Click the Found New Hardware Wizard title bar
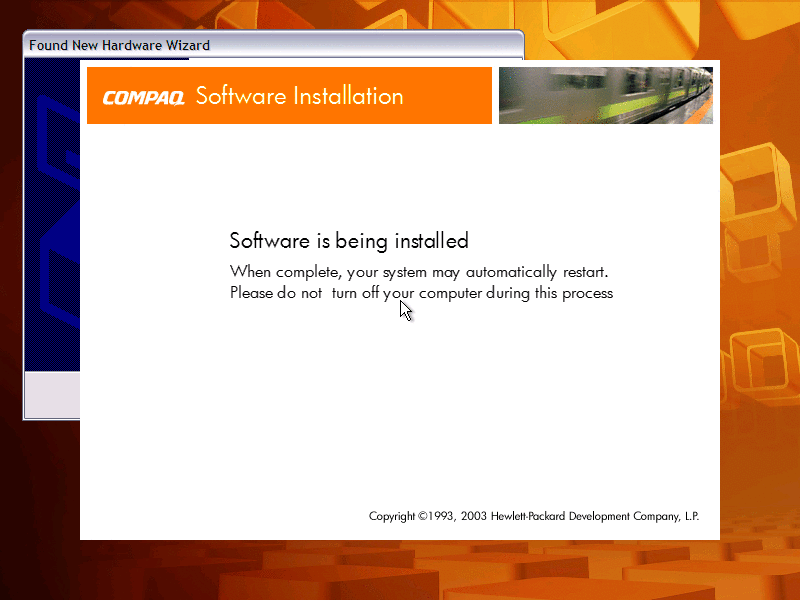800x600 pixels. [273, 45]
